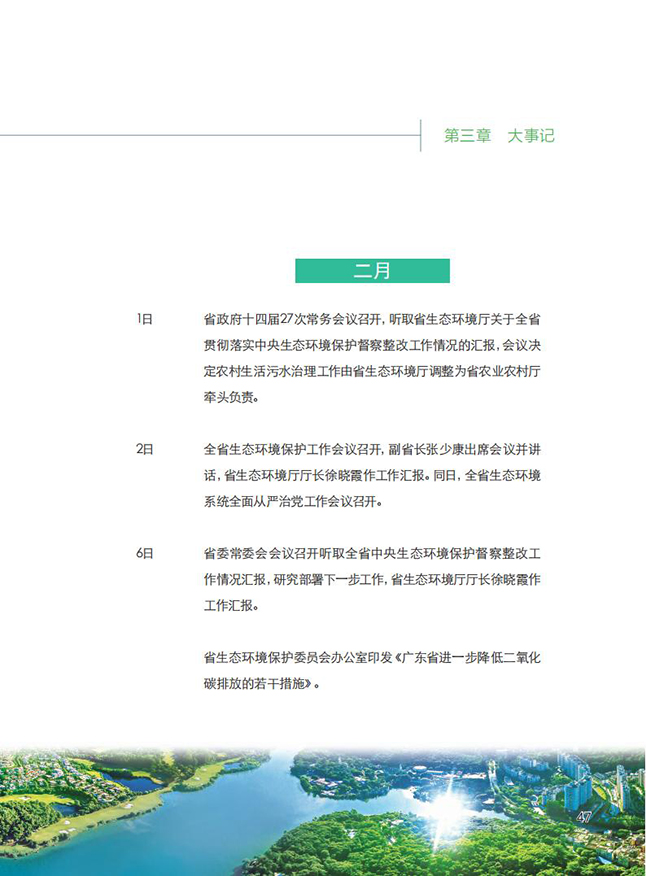Click the text "牵头负责" ending the first entry
This screenshot has height=876, width=646.
(x=230, y=397)
